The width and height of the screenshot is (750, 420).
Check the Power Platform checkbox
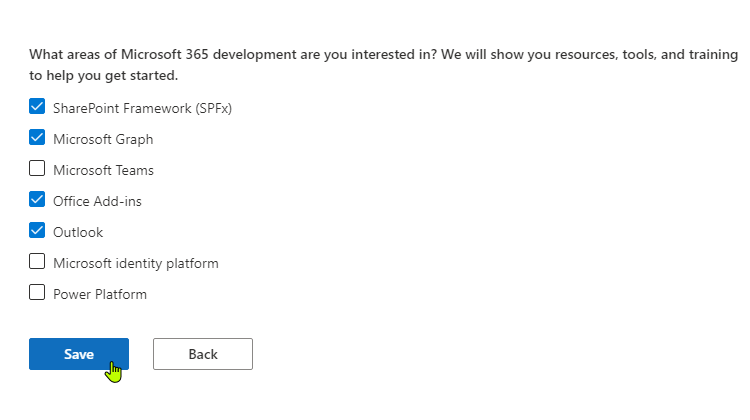click(x=37, y=293)
